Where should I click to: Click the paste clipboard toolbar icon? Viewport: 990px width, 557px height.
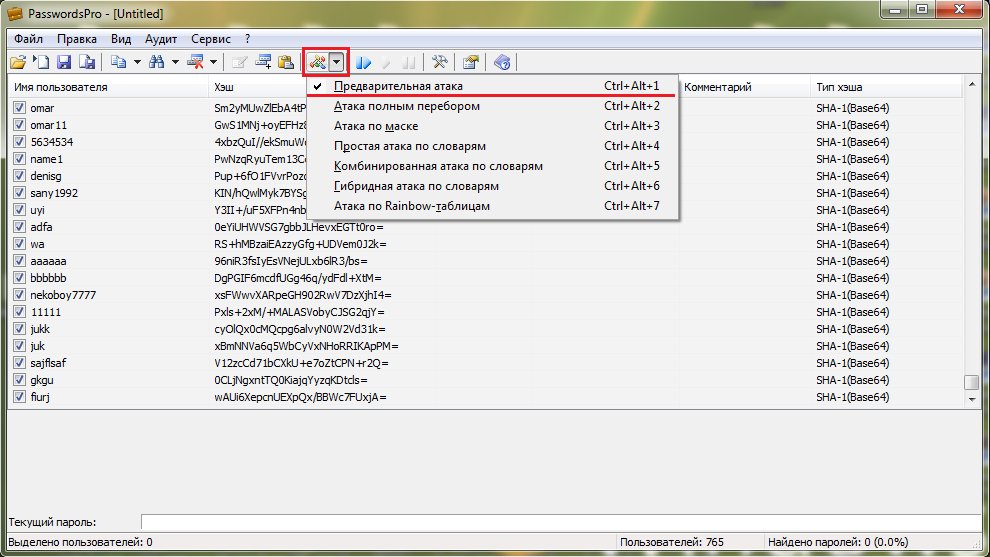[285, 63]
